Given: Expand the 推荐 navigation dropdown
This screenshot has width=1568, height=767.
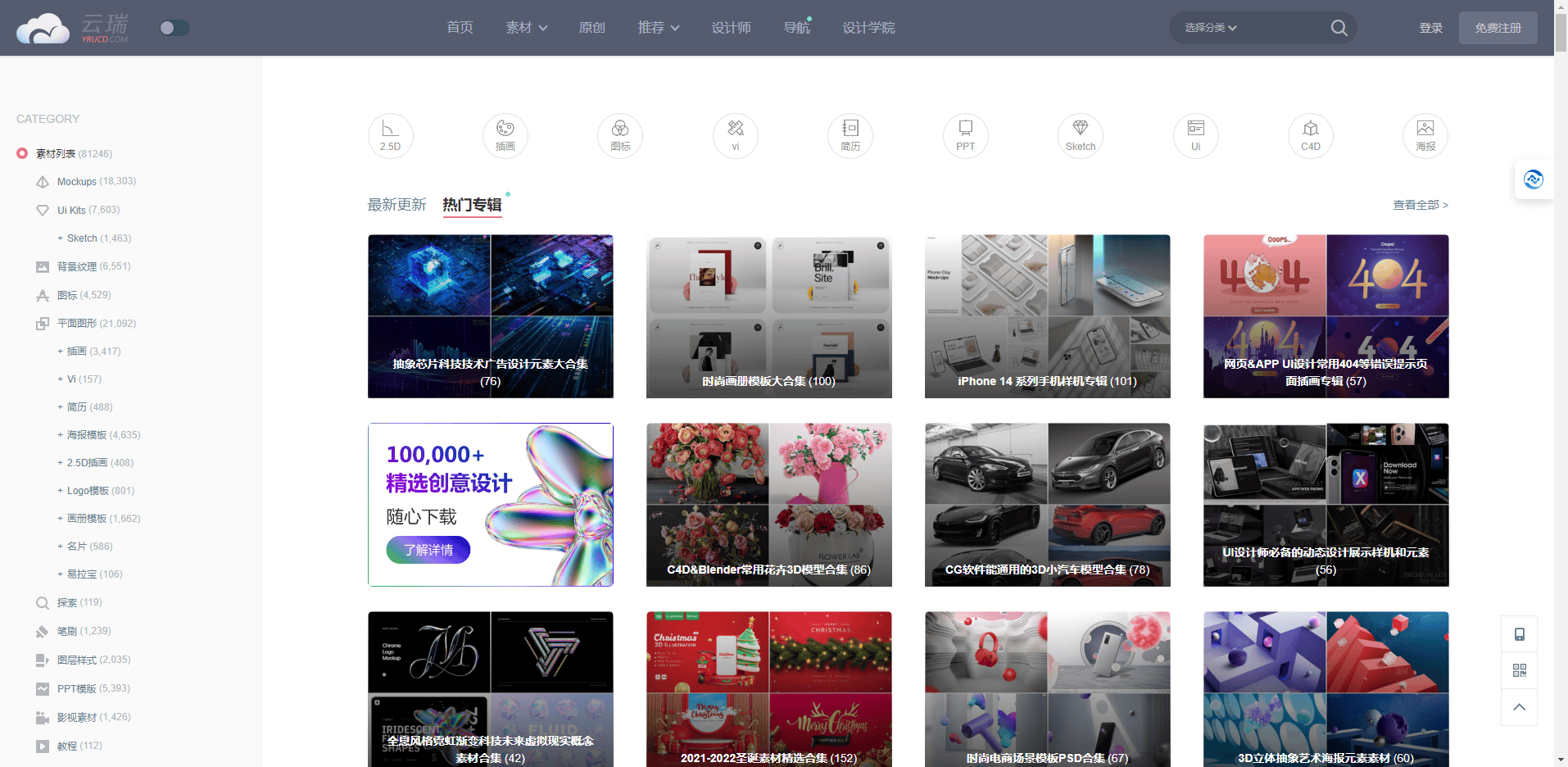Looking at the screenshot, I should point(658,28).
